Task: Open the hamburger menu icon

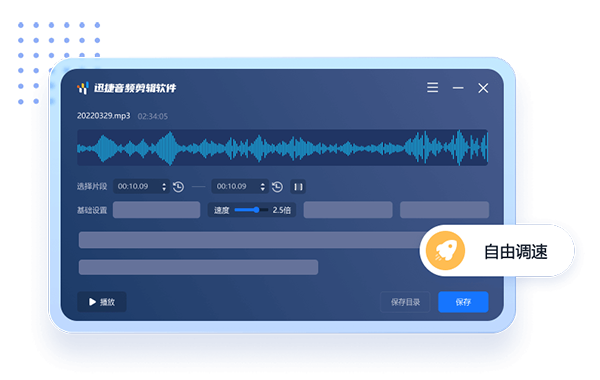Action: pos(432,88)
